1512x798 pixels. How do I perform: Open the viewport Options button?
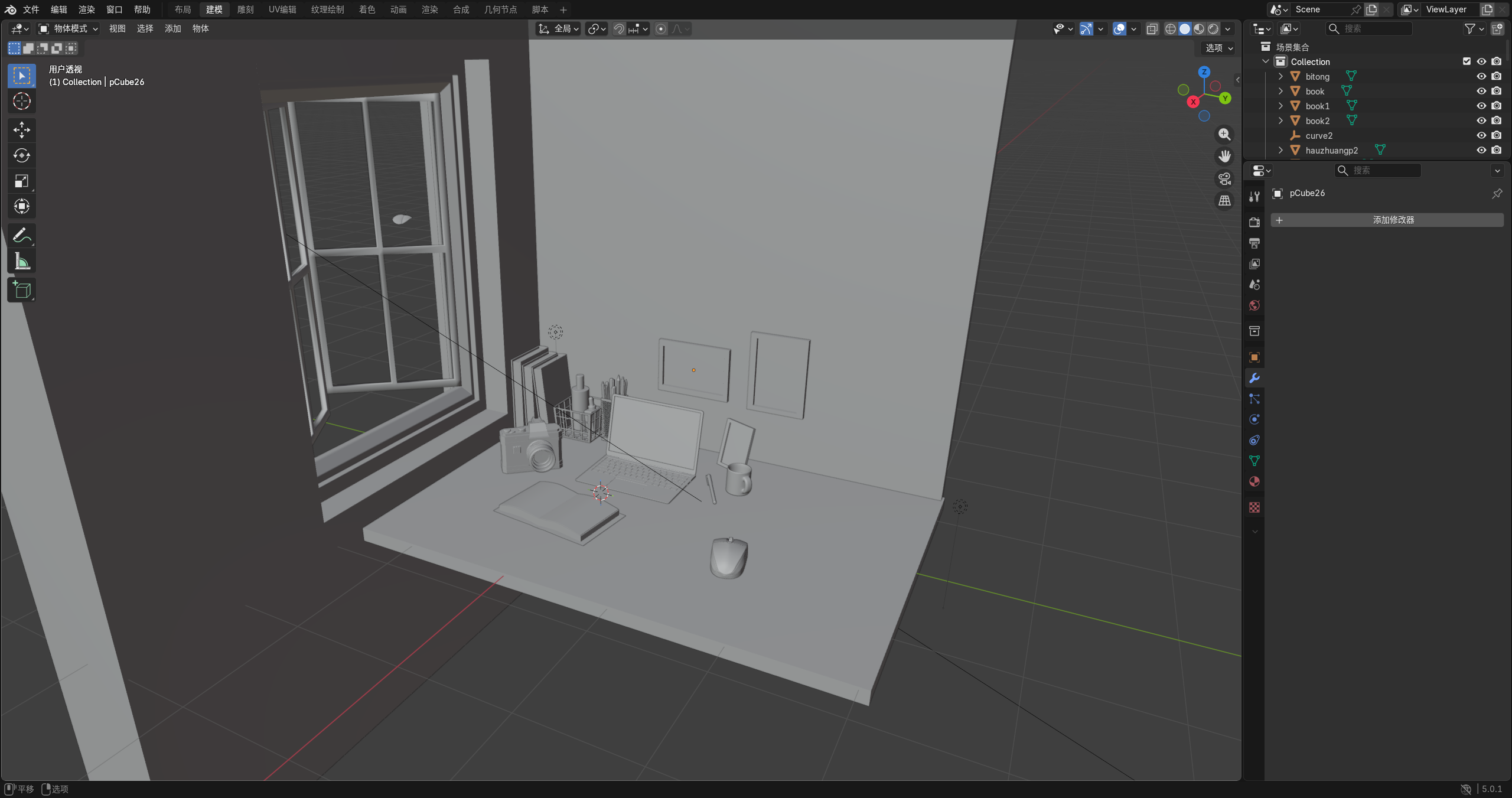pos(1218,48)
